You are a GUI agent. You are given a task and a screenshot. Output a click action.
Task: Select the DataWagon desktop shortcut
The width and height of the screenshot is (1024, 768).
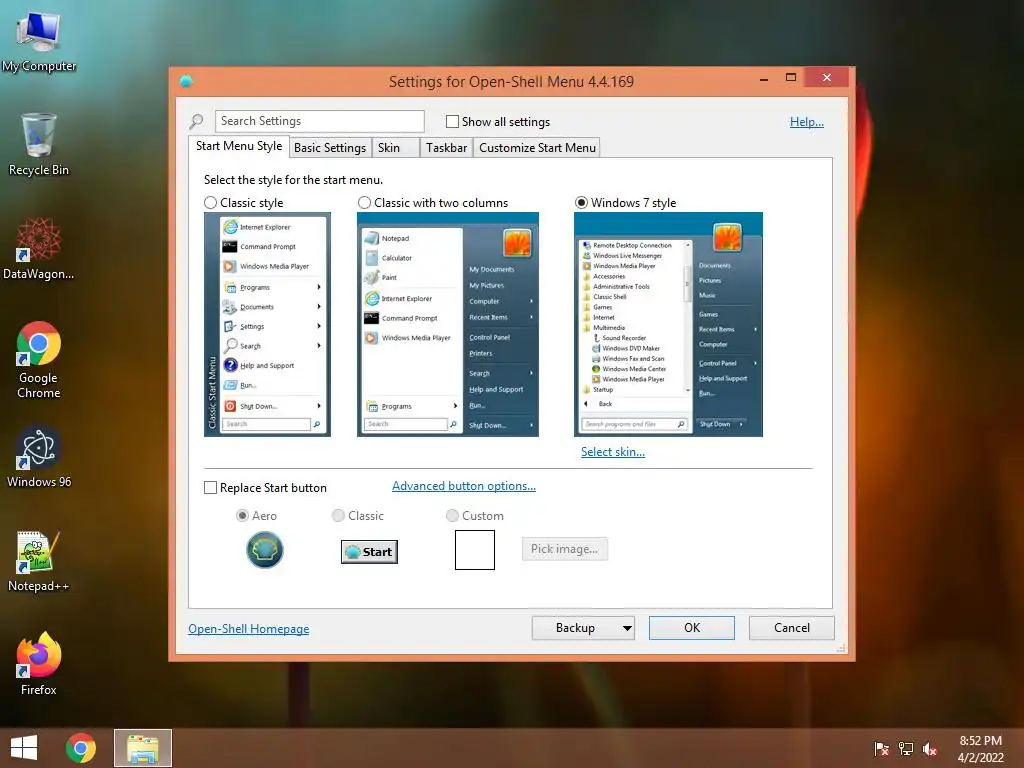[x=39, y=249]
